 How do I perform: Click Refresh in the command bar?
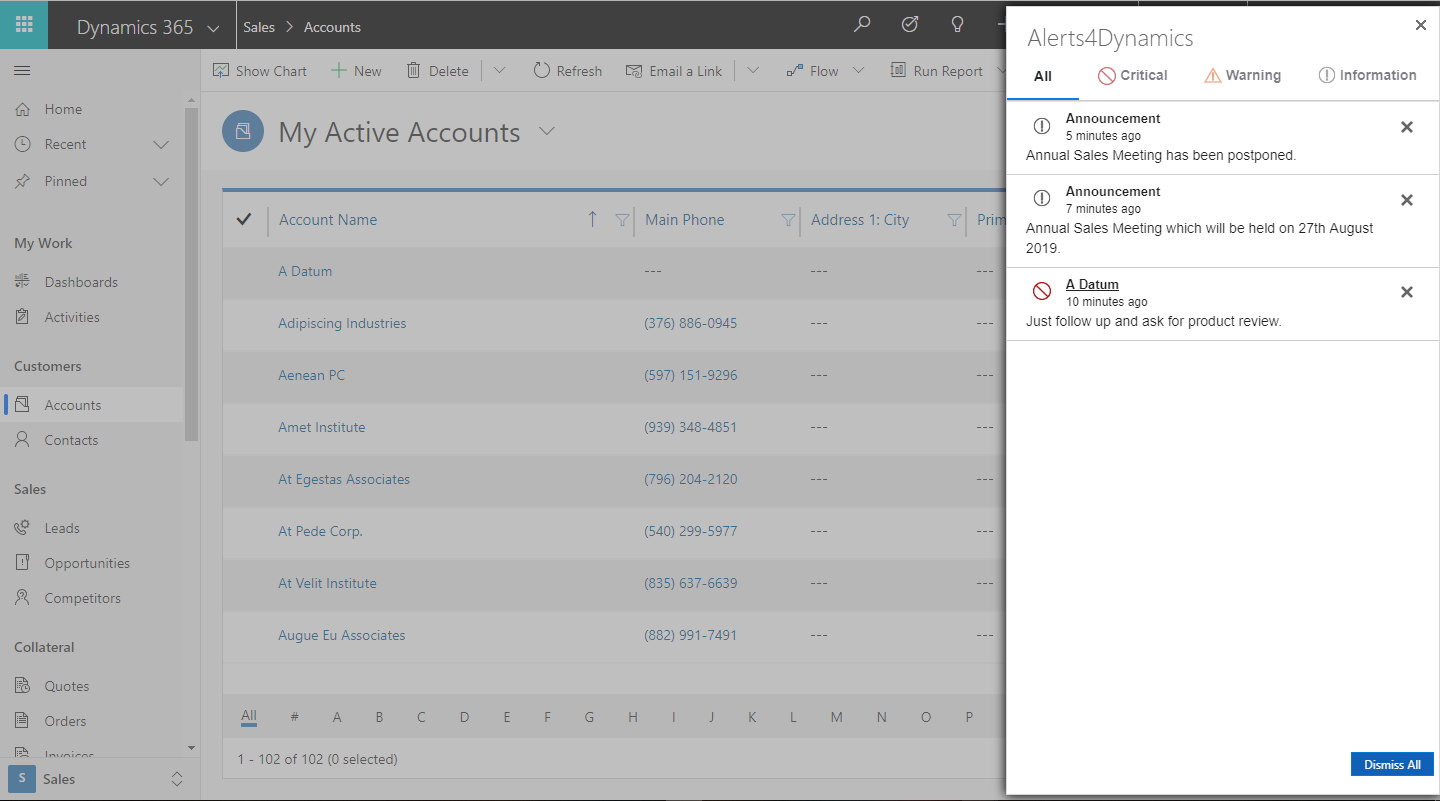pyautogui.click(x=567, y=71)
